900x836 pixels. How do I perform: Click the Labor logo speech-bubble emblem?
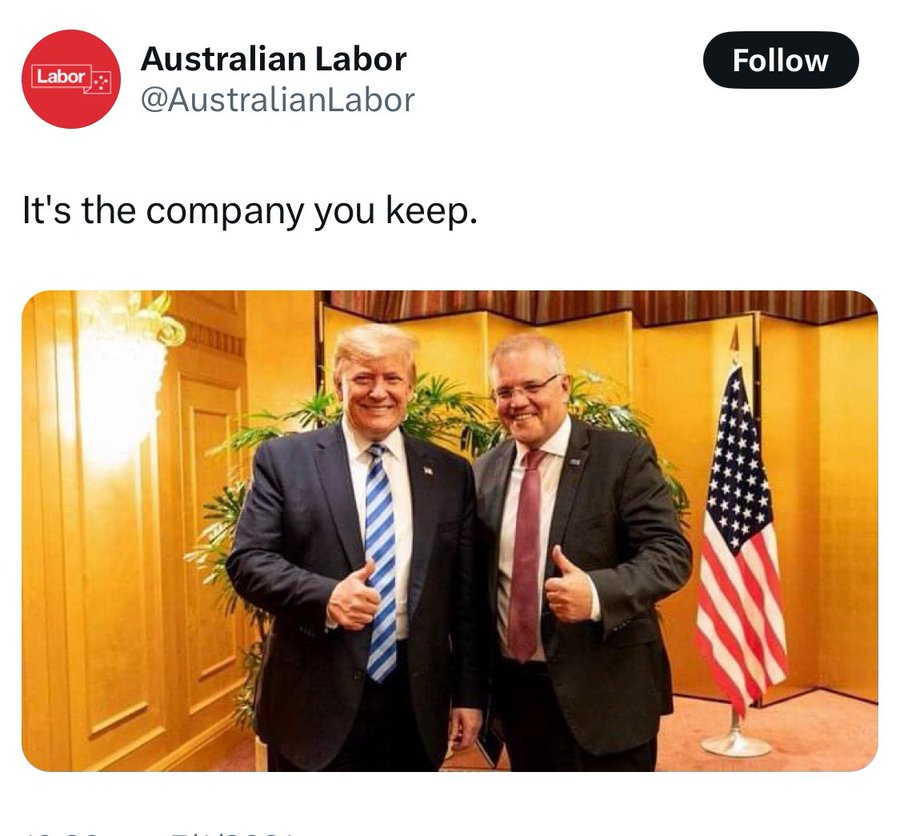point(71,78)
